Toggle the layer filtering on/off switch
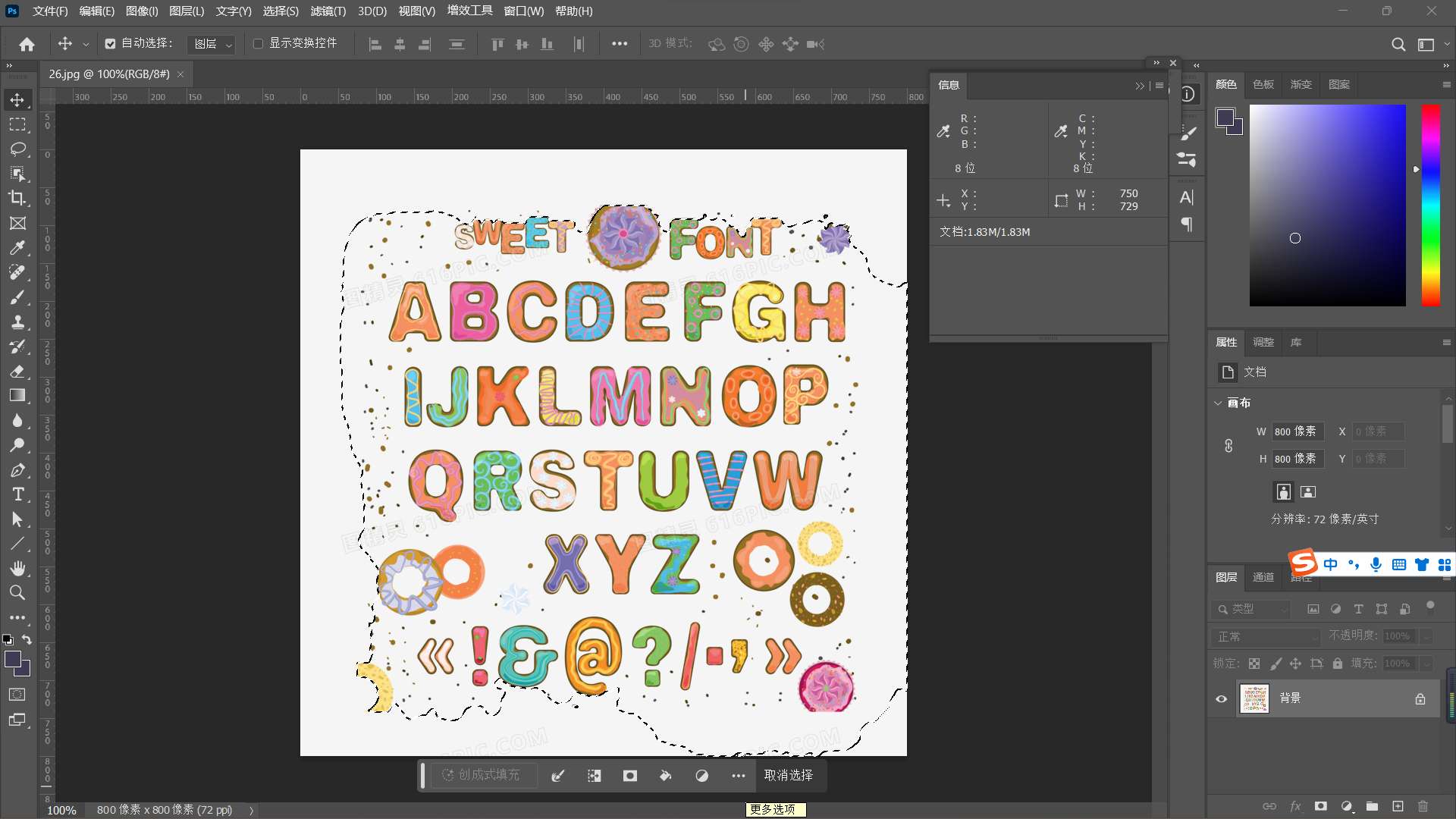This screenshot has width=1456, height=819. pos(1430,605)
